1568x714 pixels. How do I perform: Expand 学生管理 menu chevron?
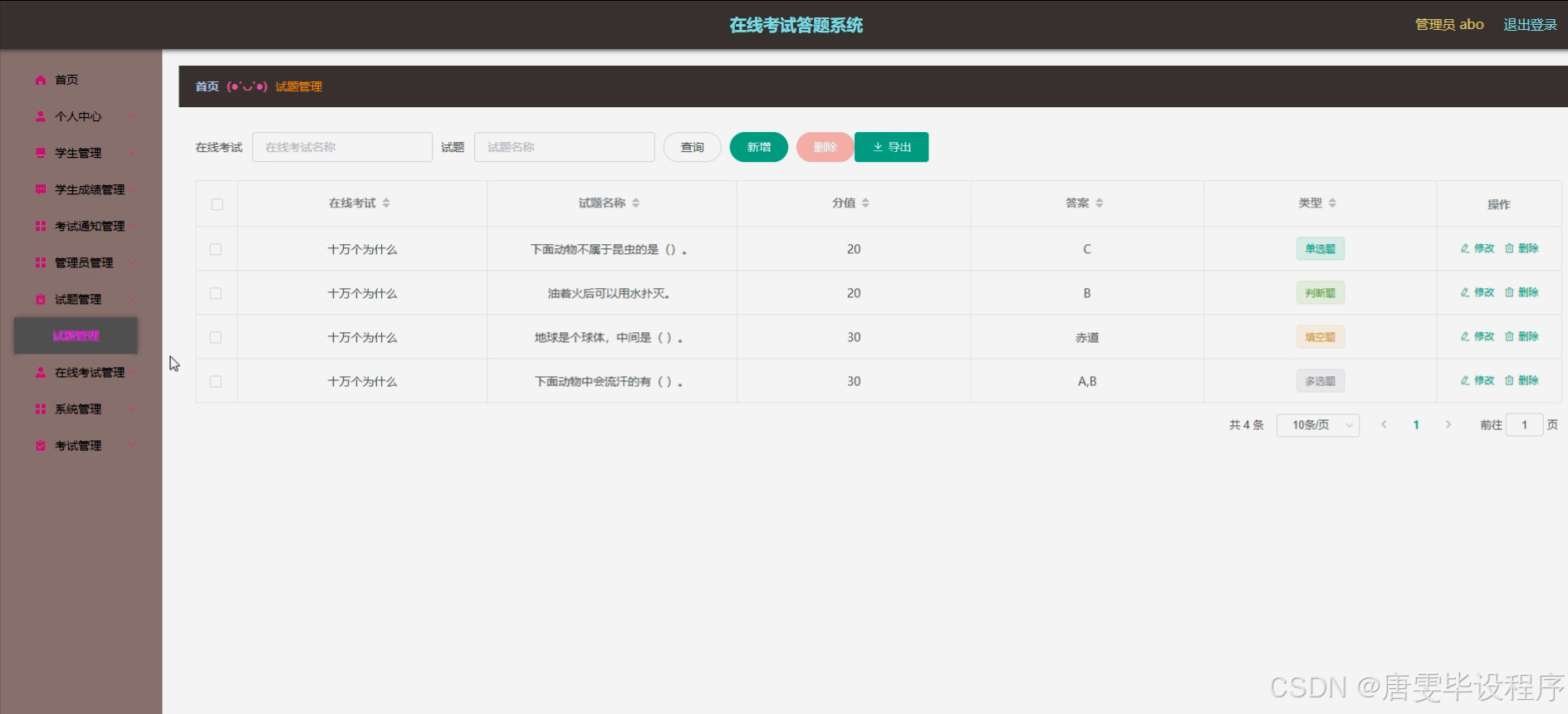tap(132, 153)
